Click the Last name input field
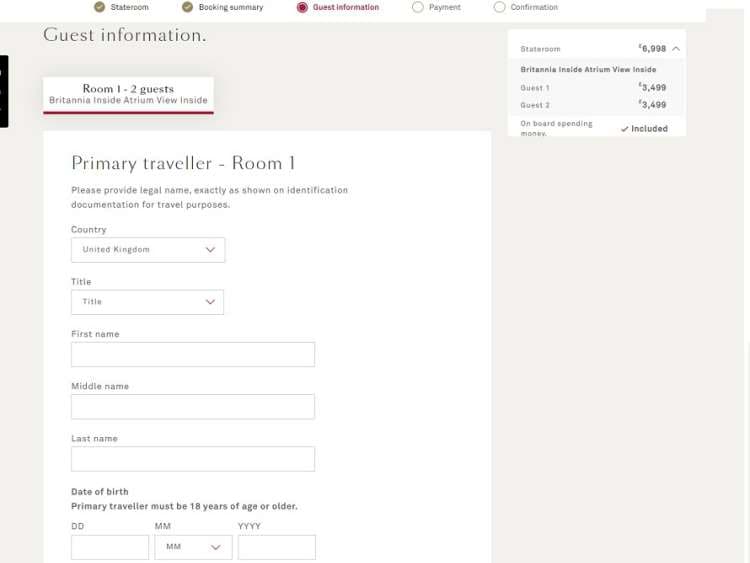The width and height of the screenshot is (750, 563). [x=193, y=459]
